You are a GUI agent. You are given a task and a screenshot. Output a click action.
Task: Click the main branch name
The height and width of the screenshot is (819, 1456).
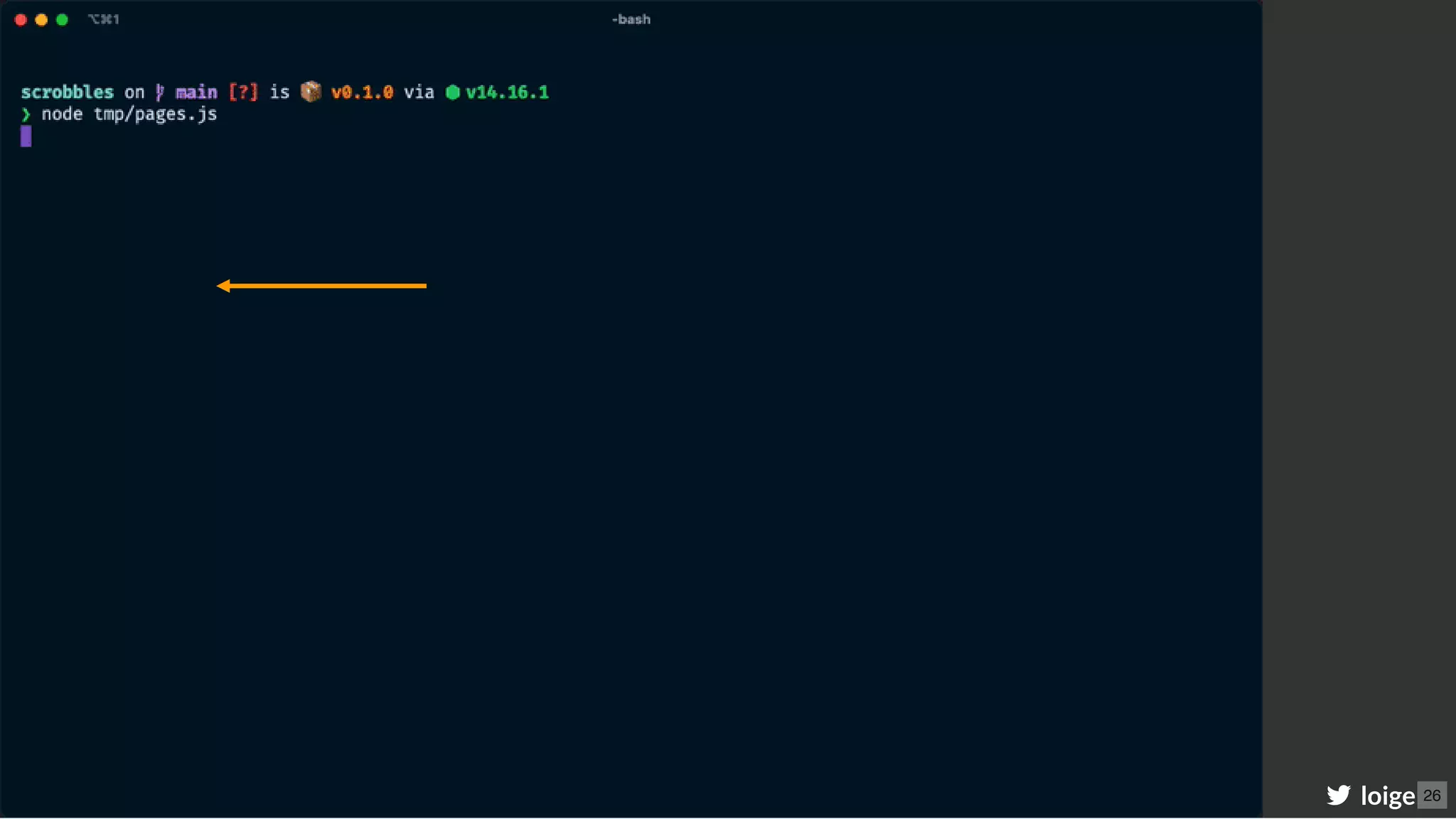pyautogui.click(x=196, y=92)
